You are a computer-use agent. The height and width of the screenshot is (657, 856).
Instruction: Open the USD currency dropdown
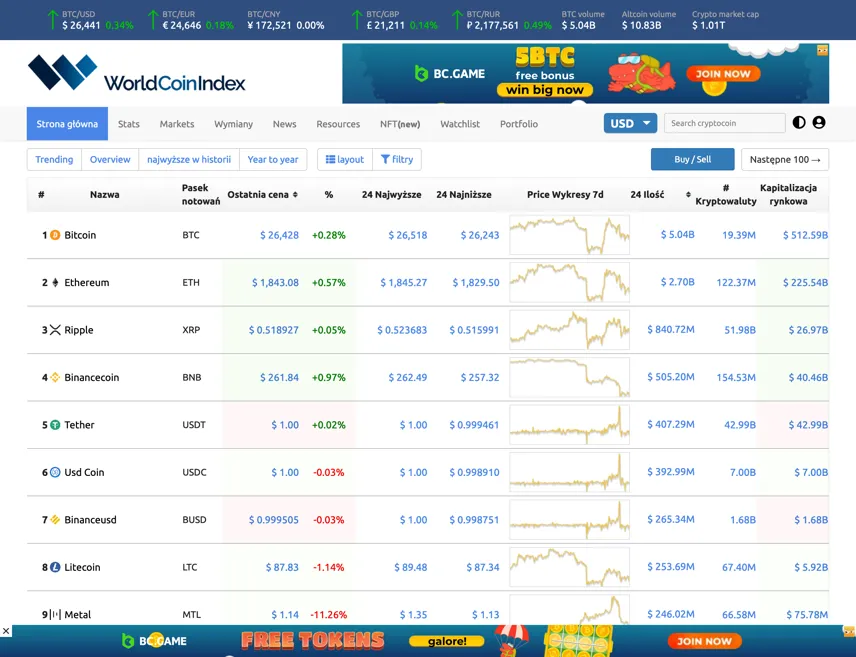point(630,123)
